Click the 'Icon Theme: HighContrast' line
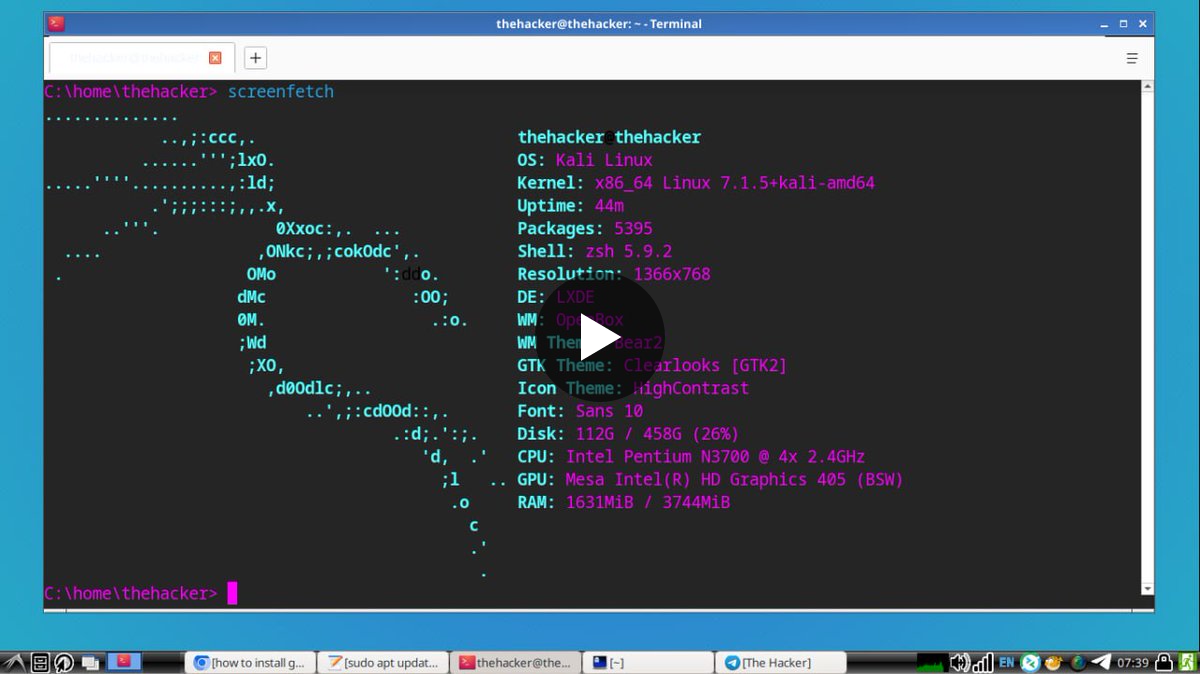 click(633, 388)
